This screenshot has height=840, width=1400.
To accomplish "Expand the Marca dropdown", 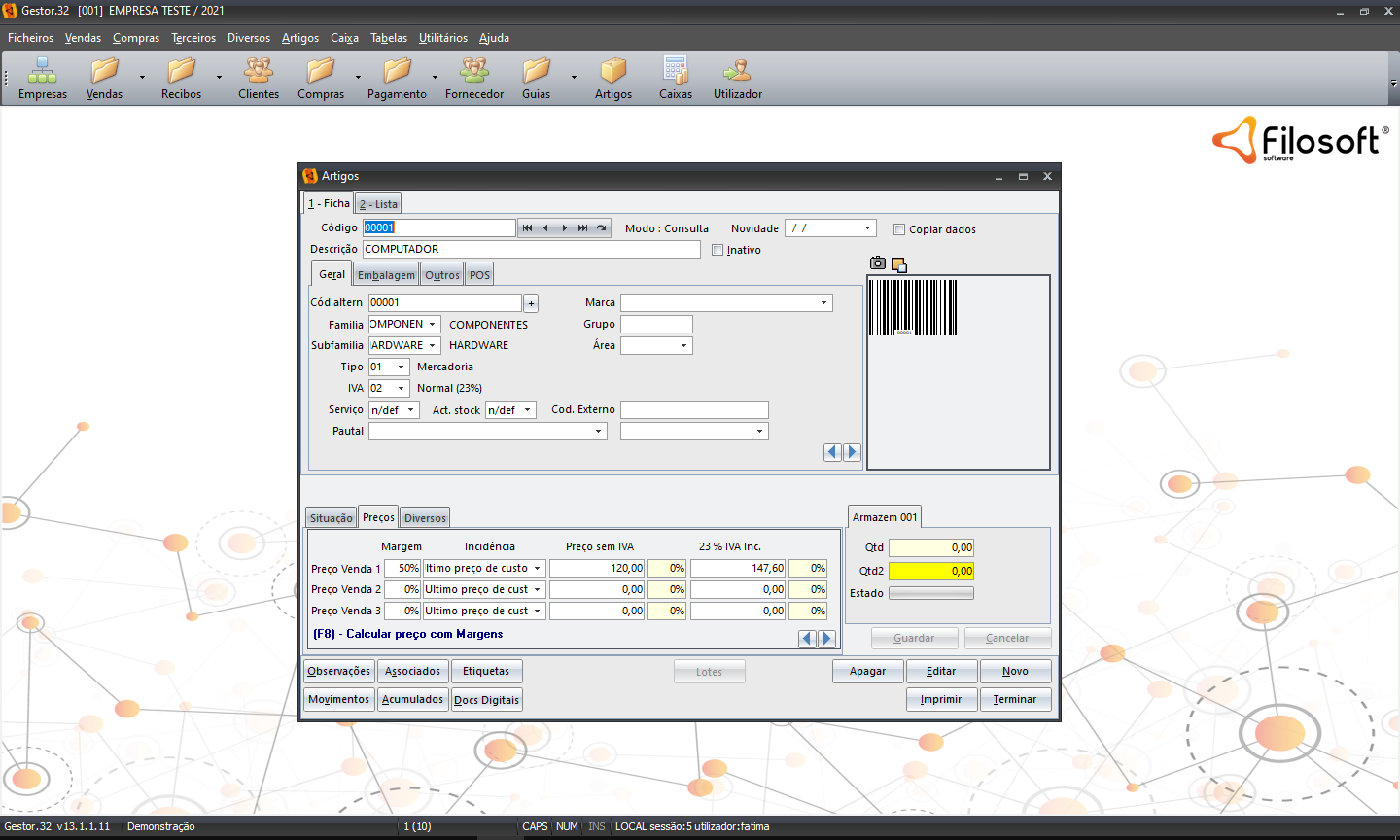I will tap(823, 303).
